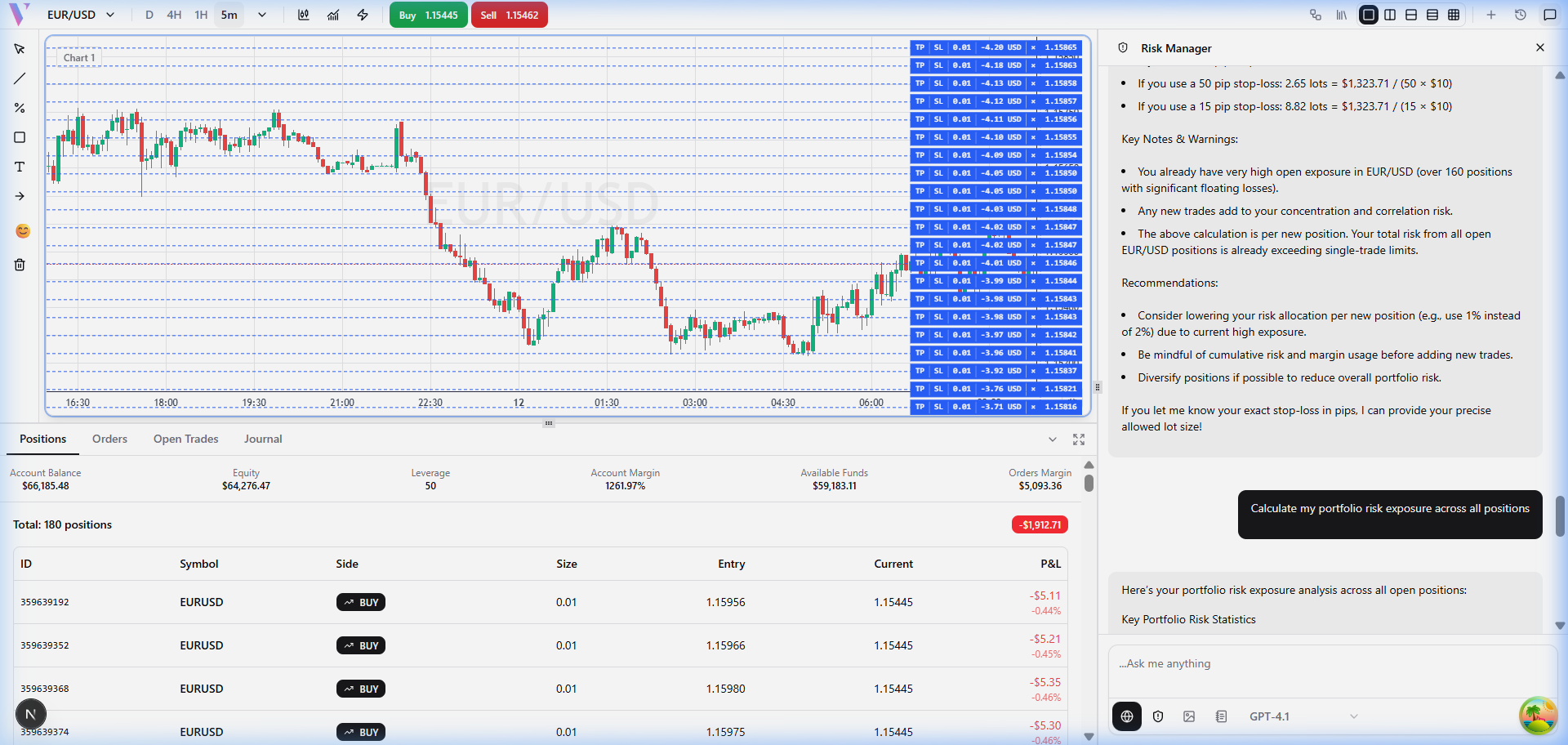Switch to the two-column chart layout

point(1390,15)
